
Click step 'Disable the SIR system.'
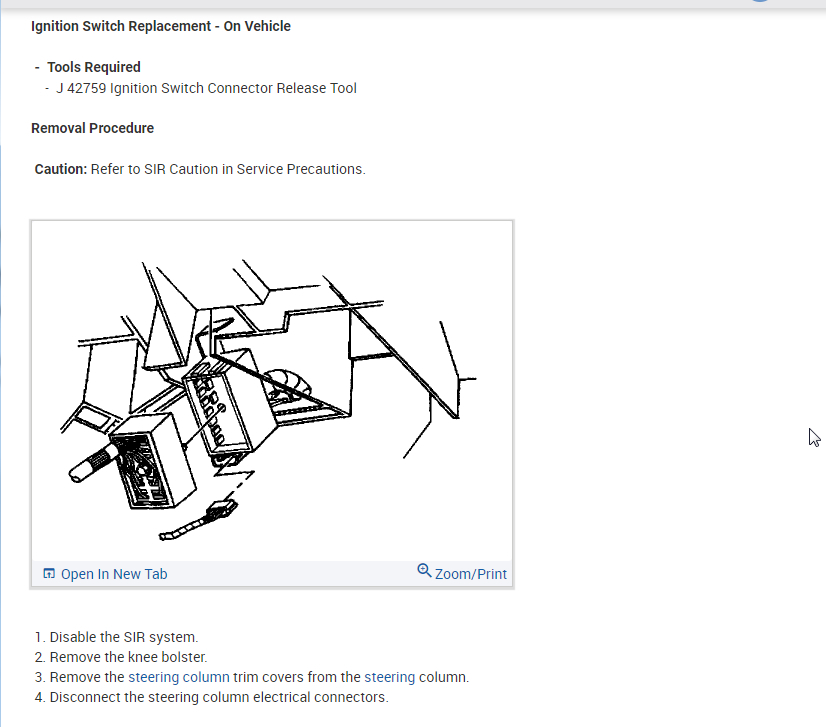[x=124, y=637]
